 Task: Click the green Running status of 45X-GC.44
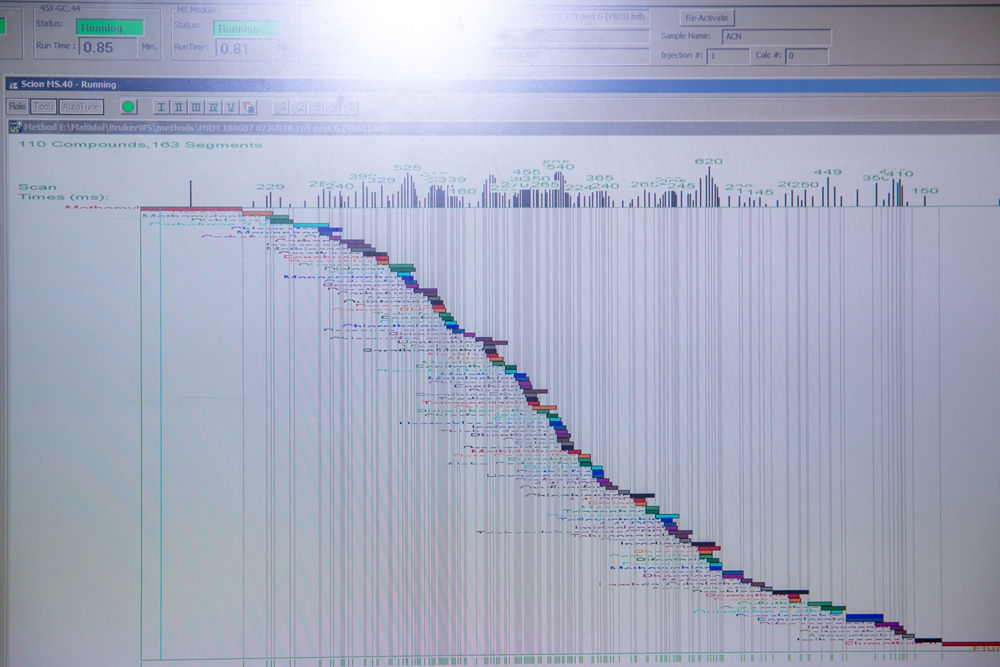pos(109,26)
